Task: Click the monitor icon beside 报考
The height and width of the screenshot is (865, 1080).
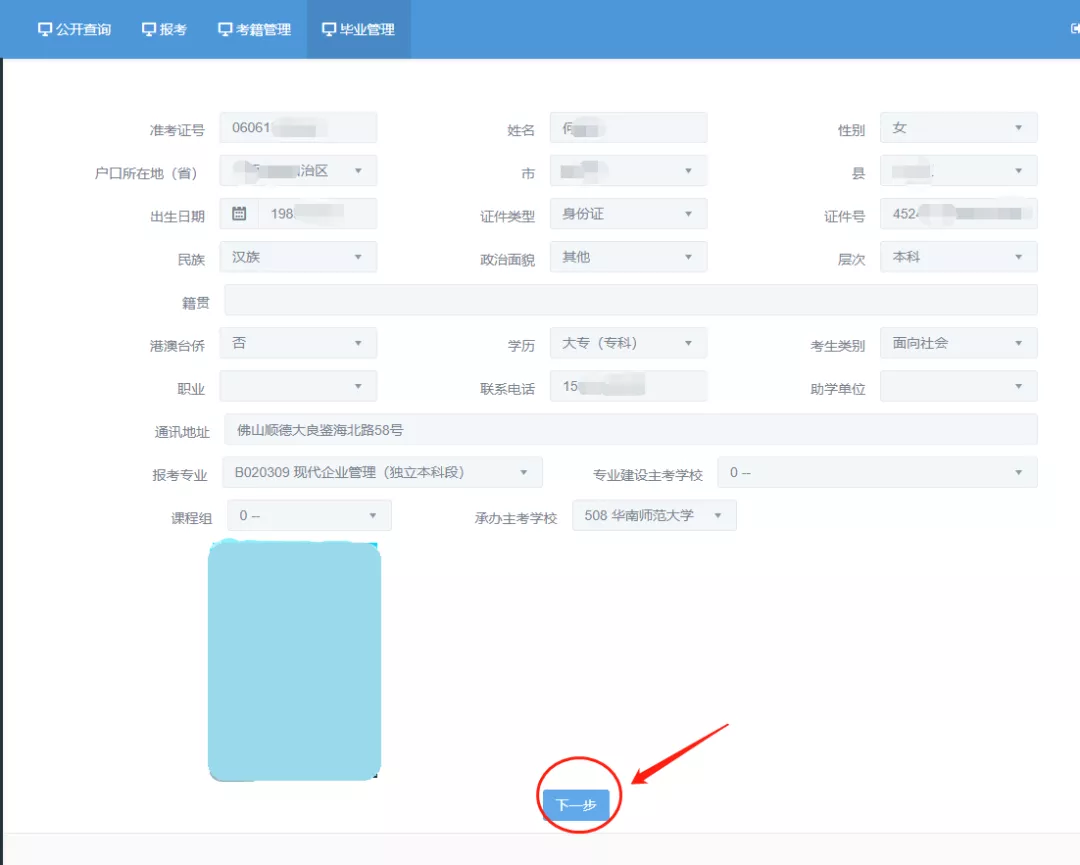Action: coord(148,29)
